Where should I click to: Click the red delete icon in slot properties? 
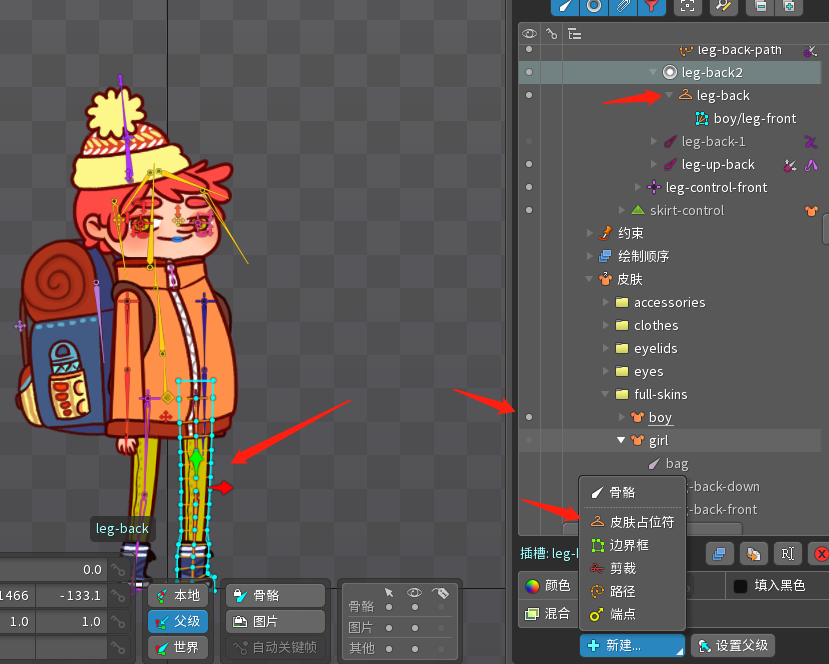[x=821, y=553]
